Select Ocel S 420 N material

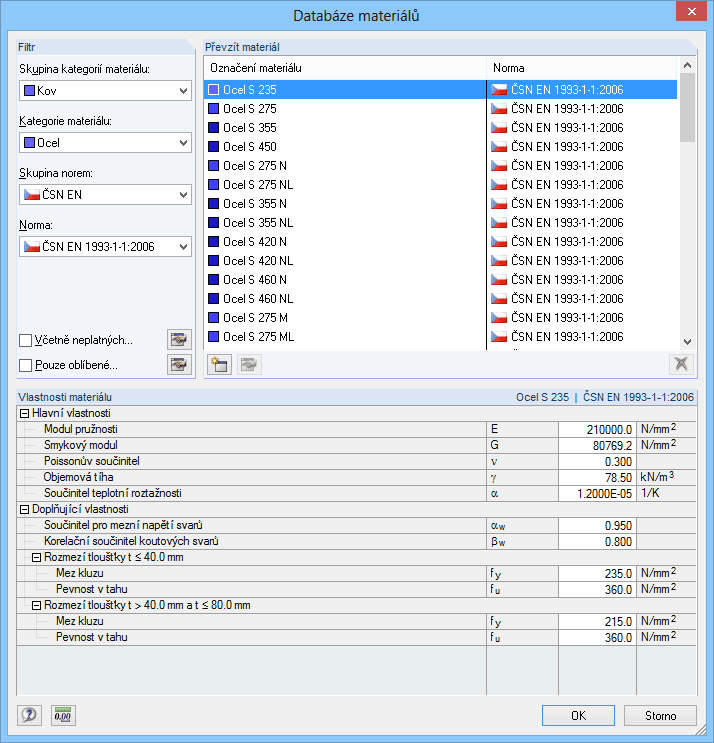(255, 242)
